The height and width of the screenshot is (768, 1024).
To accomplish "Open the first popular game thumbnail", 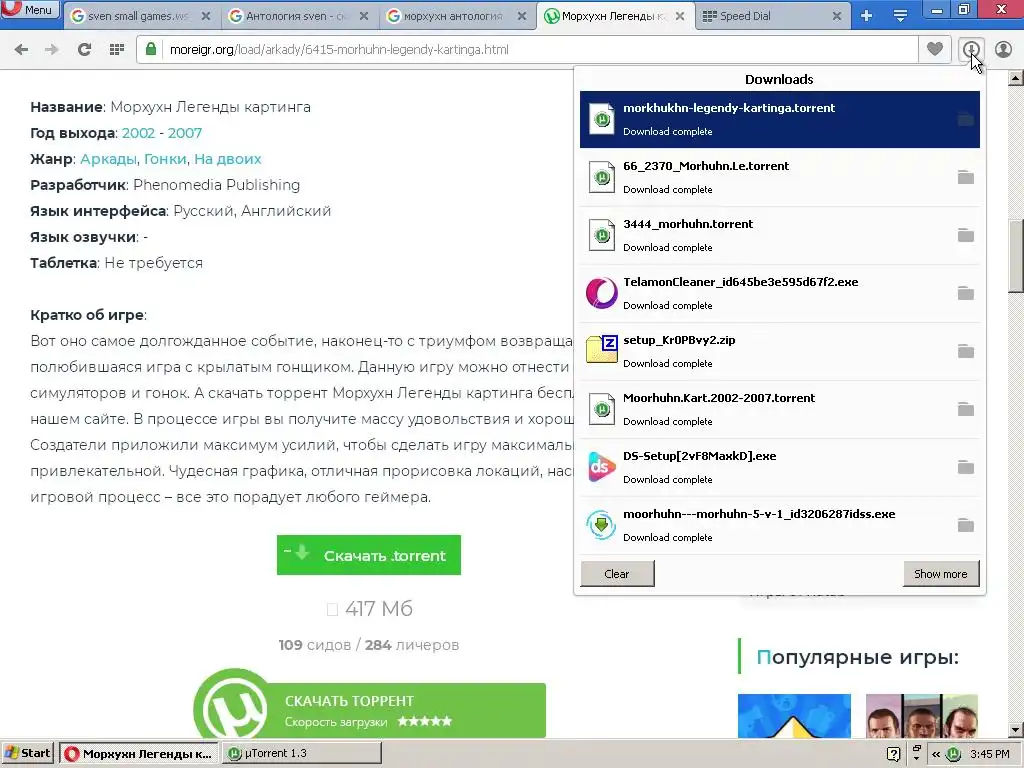I will (794, 716).
